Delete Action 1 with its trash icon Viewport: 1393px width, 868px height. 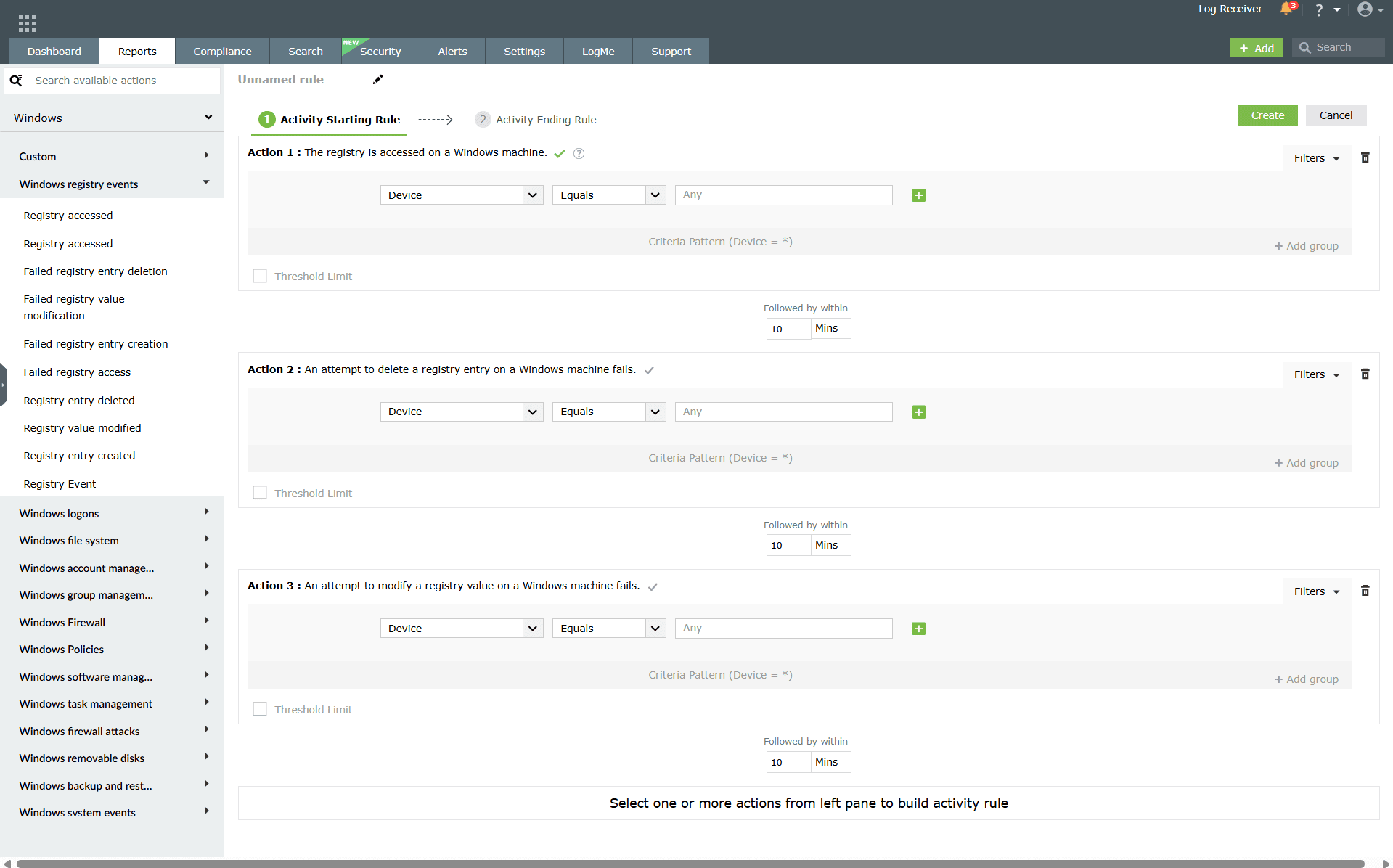pyautogui.click(x=1365, y=157)
